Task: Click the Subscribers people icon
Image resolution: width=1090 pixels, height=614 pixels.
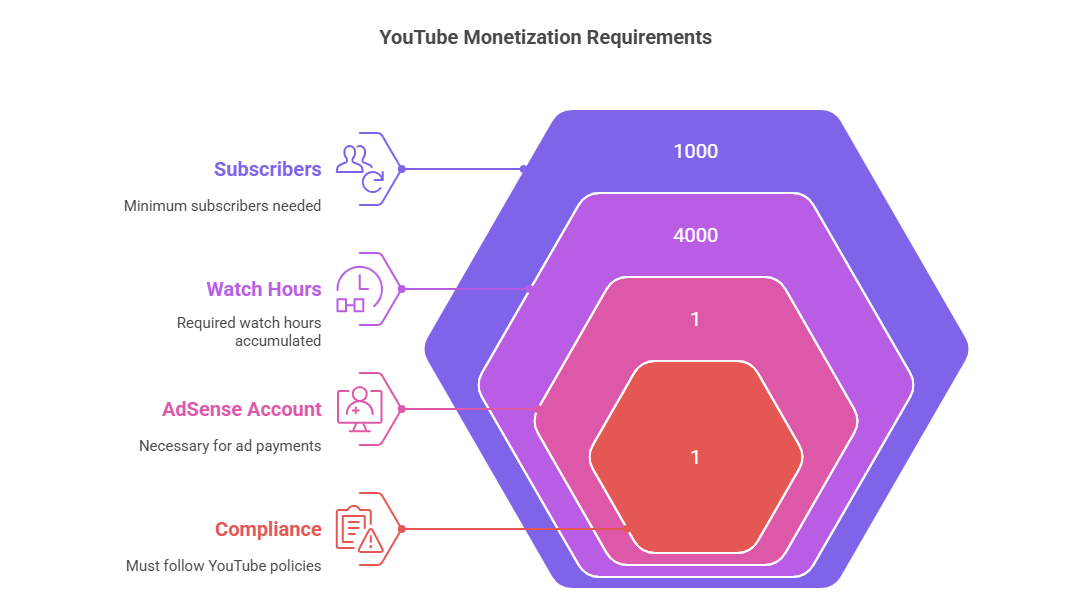Action: (360, 169)
